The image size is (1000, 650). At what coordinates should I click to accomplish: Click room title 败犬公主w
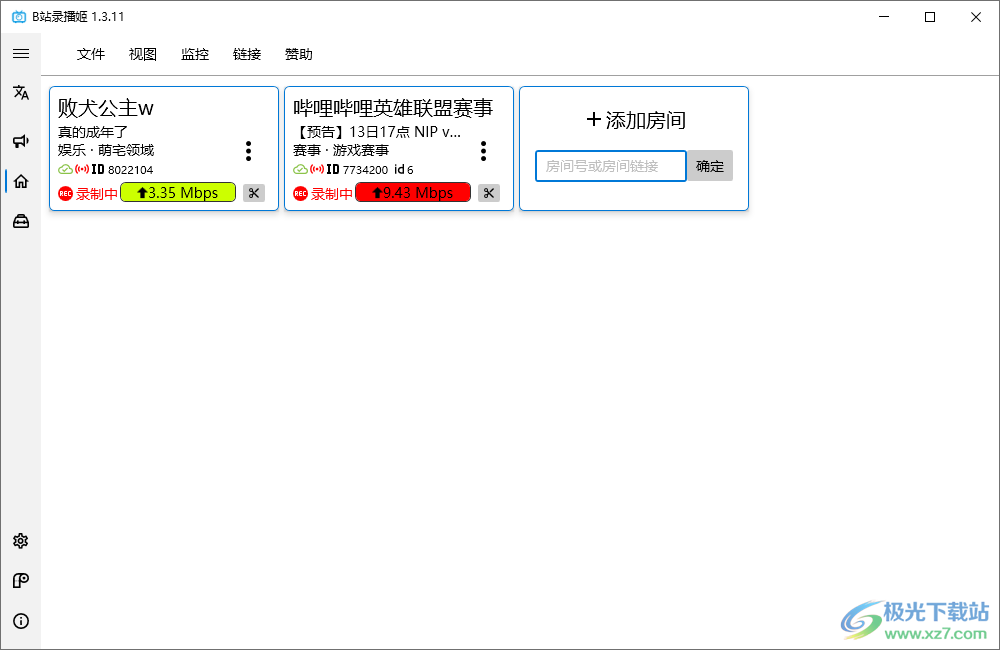coord(106,108)
